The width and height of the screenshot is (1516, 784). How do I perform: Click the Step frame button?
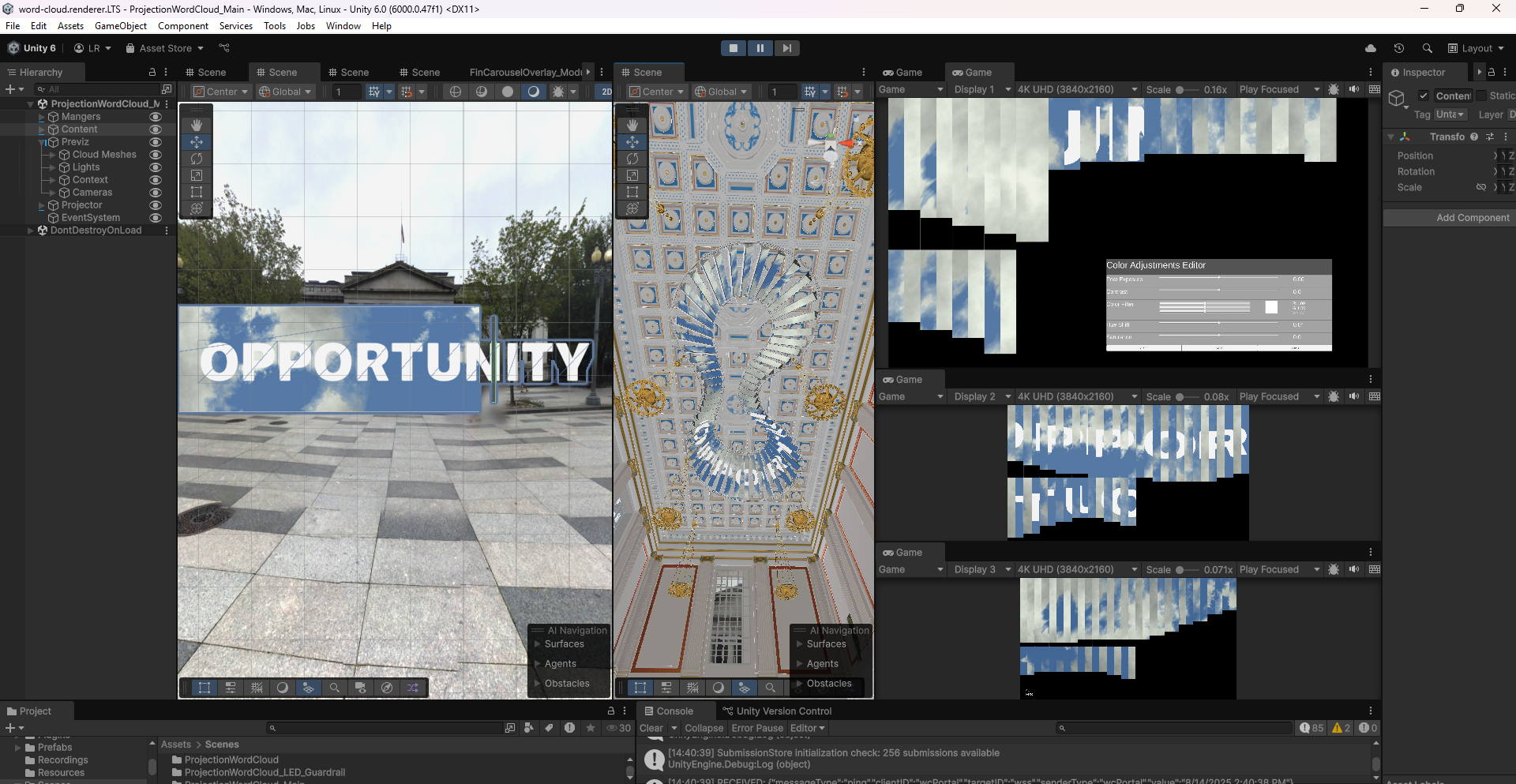786,48
